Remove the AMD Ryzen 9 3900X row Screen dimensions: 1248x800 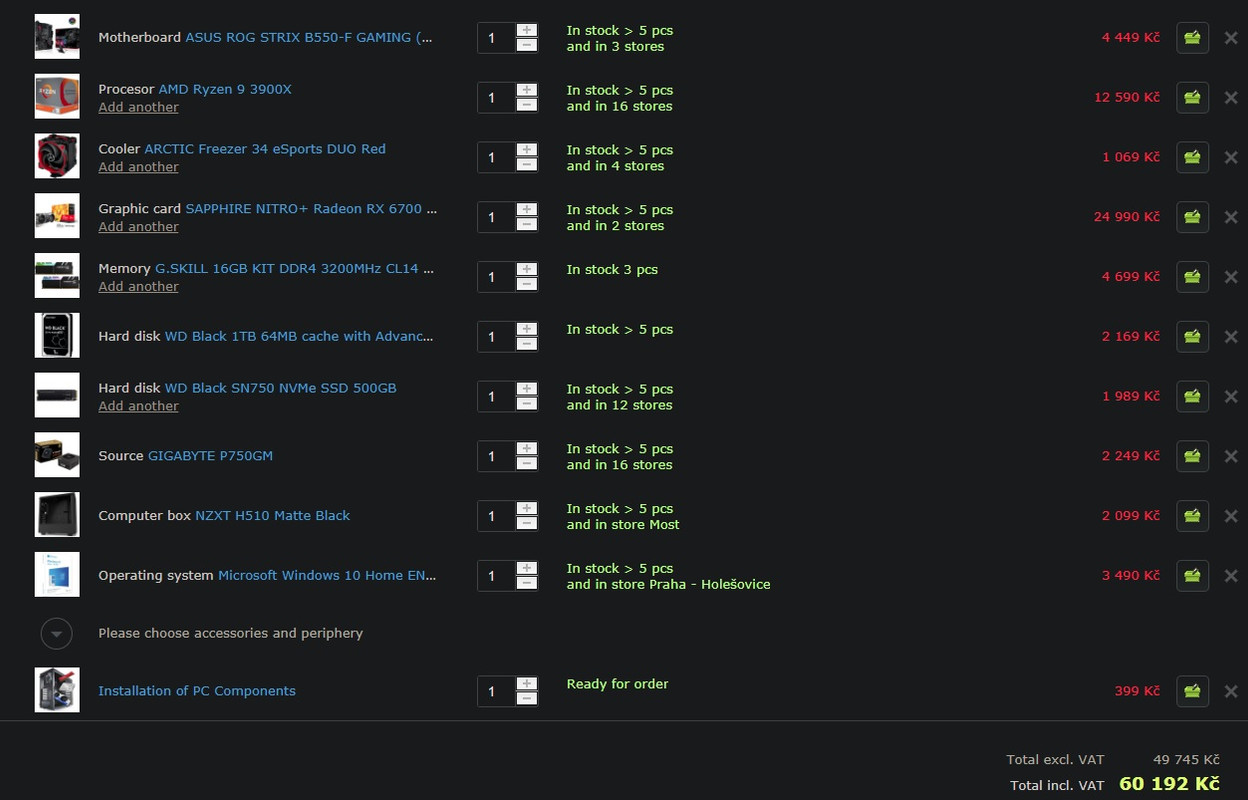(1231, 98)
